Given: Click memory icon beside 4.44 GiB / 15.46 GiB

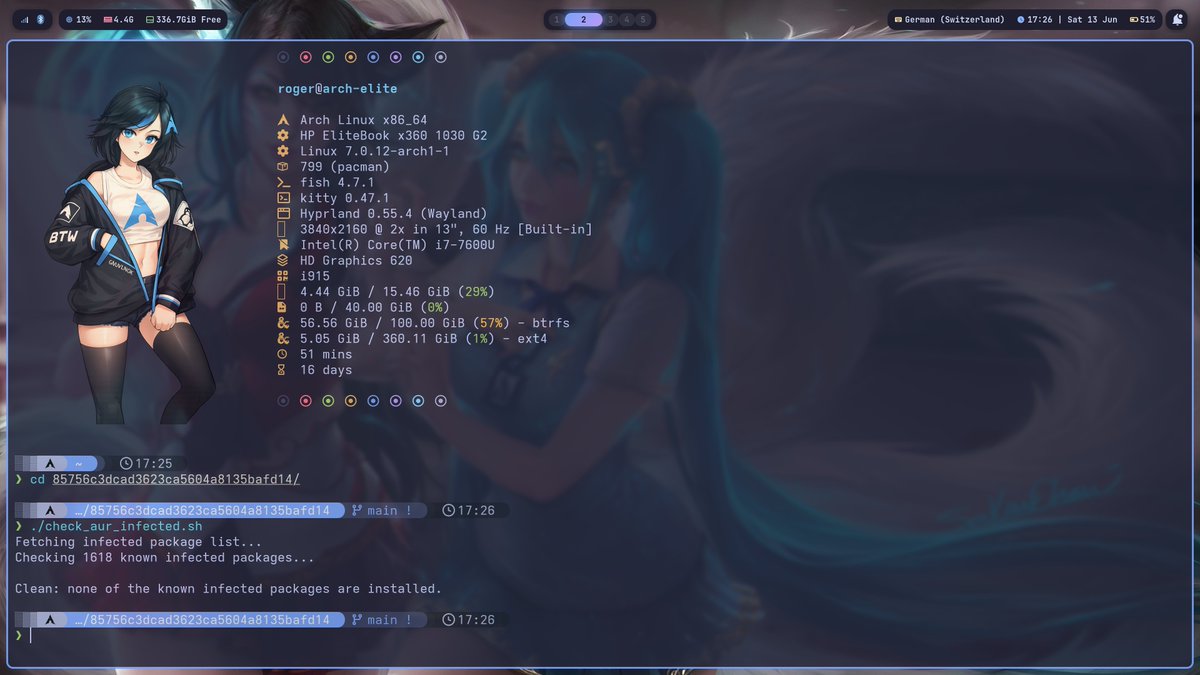Looking at the screenshot, I should click(x=283, y=292).
